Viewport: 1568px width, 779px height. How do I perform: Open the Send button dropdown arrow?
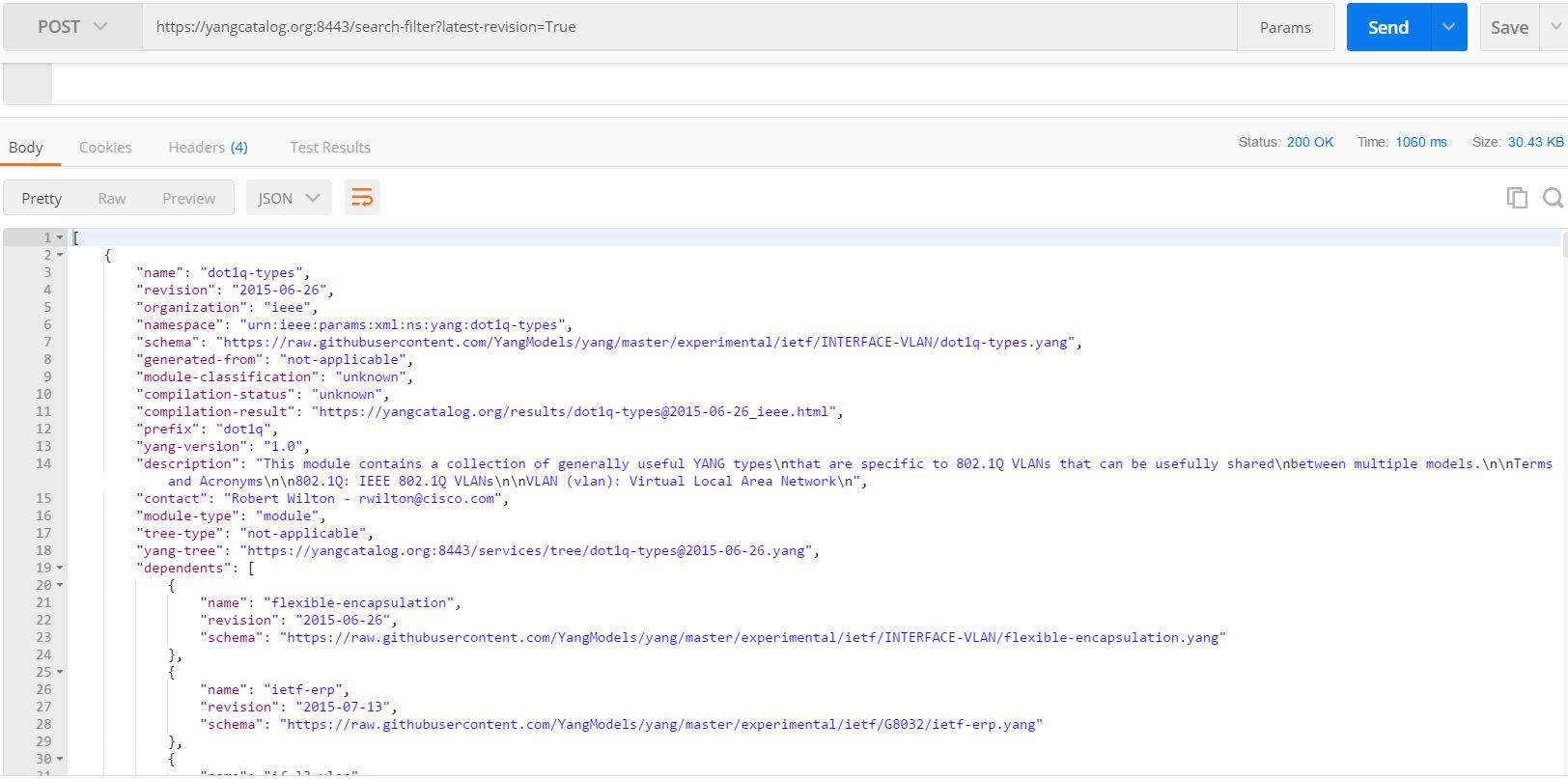[x=1448, y=27]
